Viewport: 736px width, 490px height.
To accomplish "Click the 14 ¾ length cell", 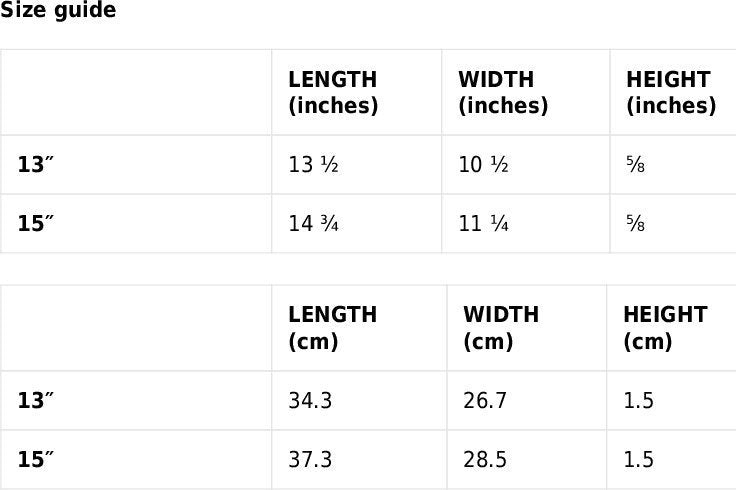I will pos(313,224).
